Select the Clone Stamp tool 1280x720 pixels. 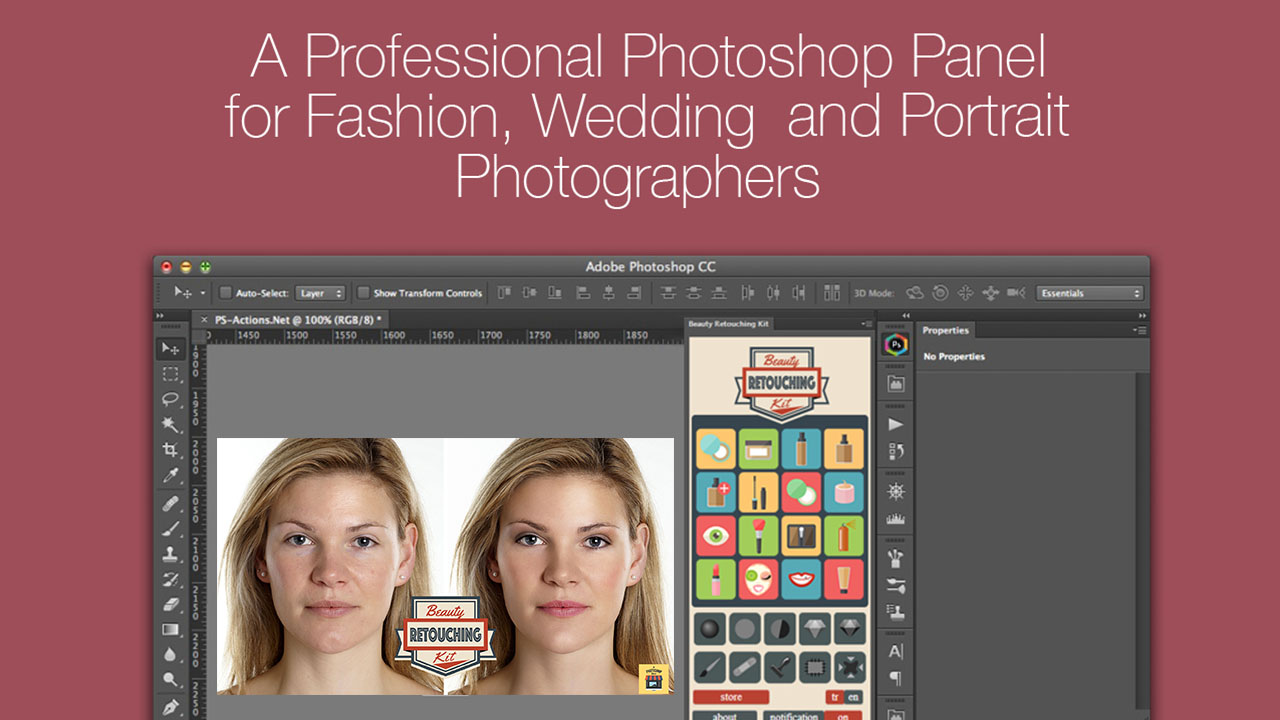click(171, 554)
